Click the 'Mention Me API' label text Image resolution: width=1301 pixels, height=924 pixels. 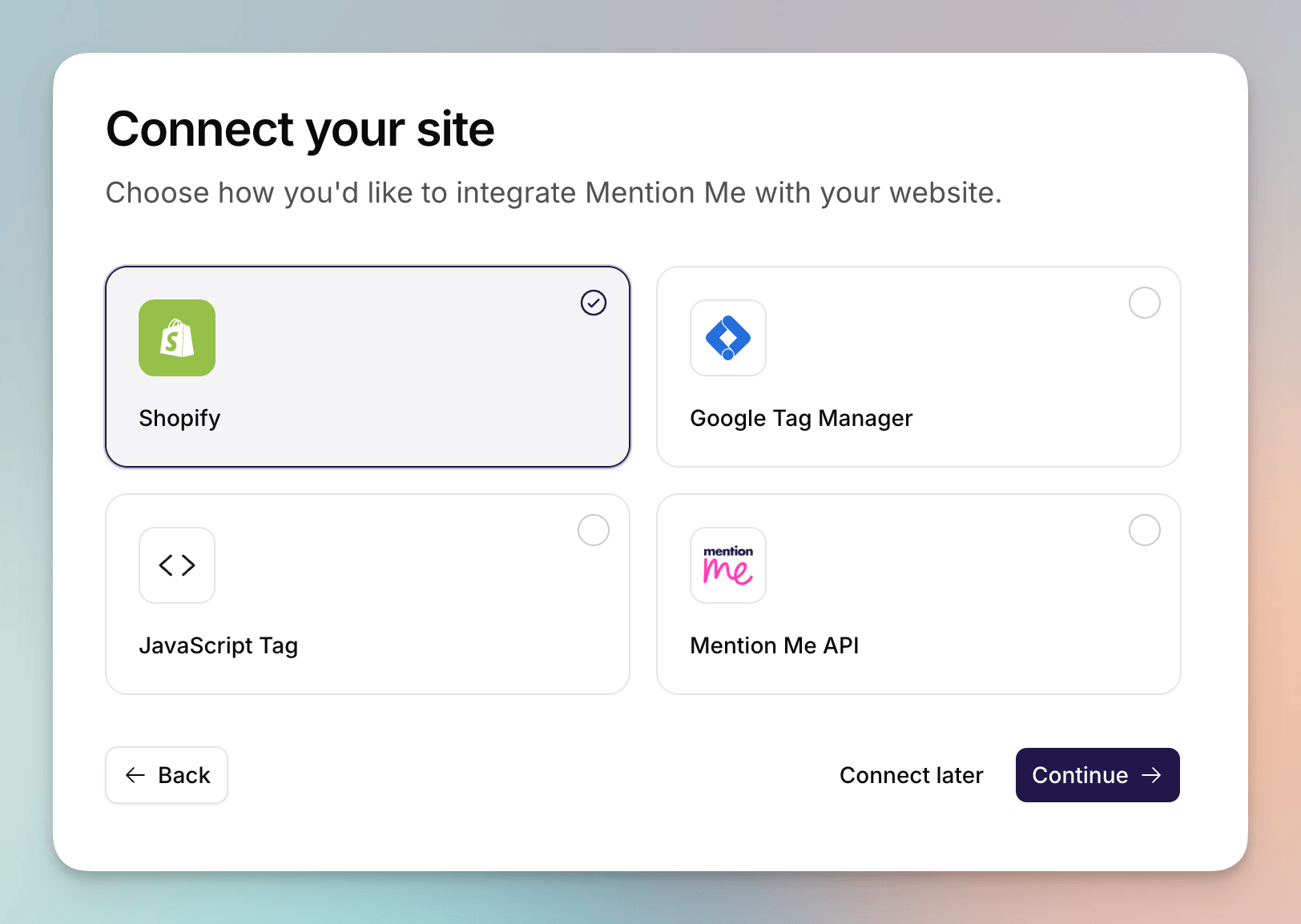(774, 645)
